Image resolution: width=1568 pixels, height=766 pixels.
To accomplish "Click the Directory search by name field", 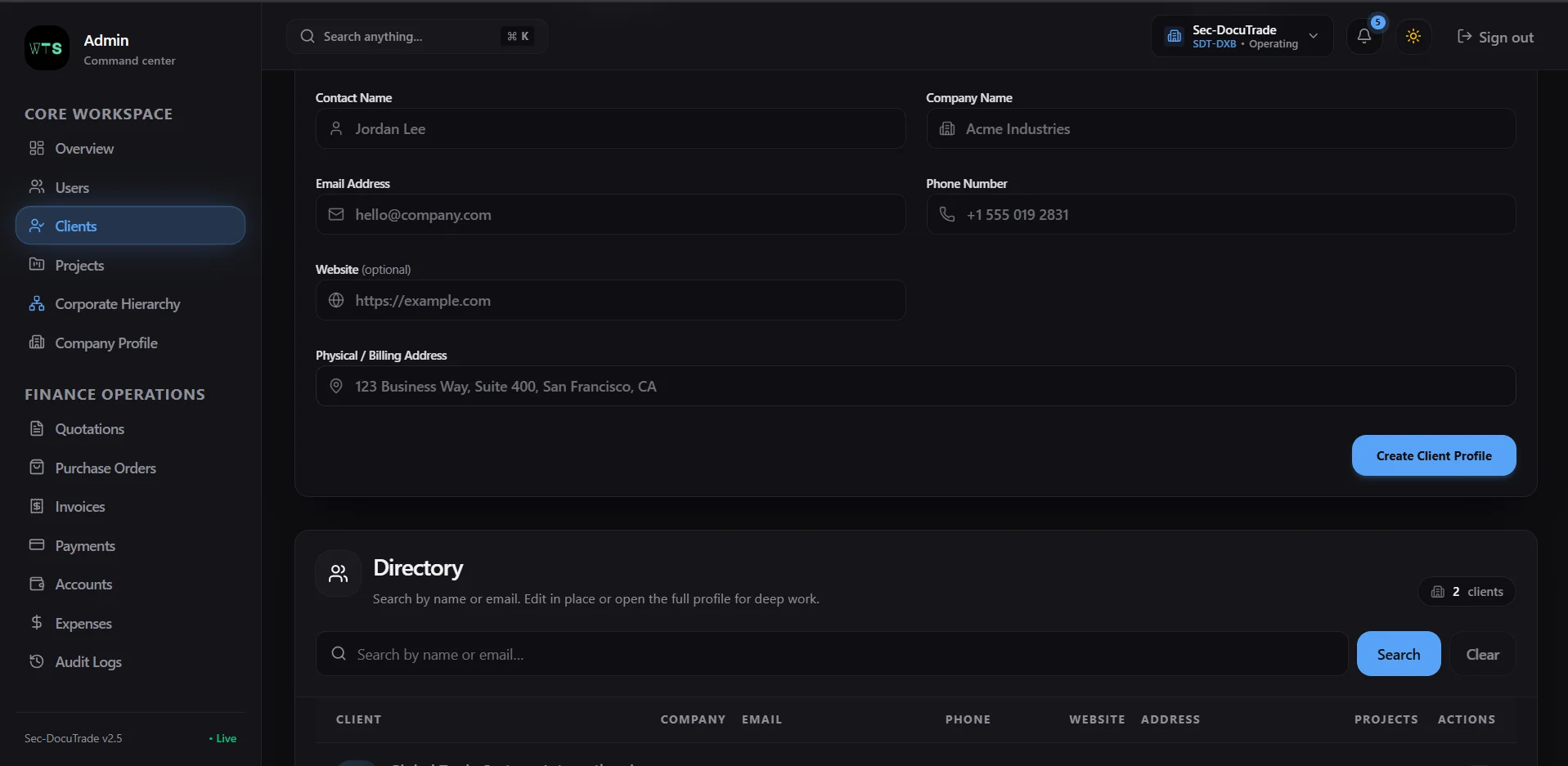I will pos(831,654).
